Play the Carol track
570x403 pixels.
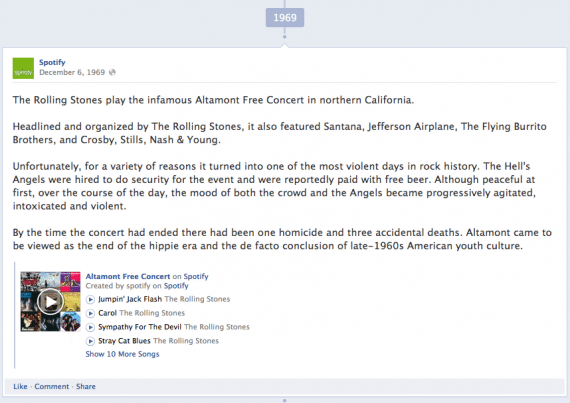[x=90, y=313]
